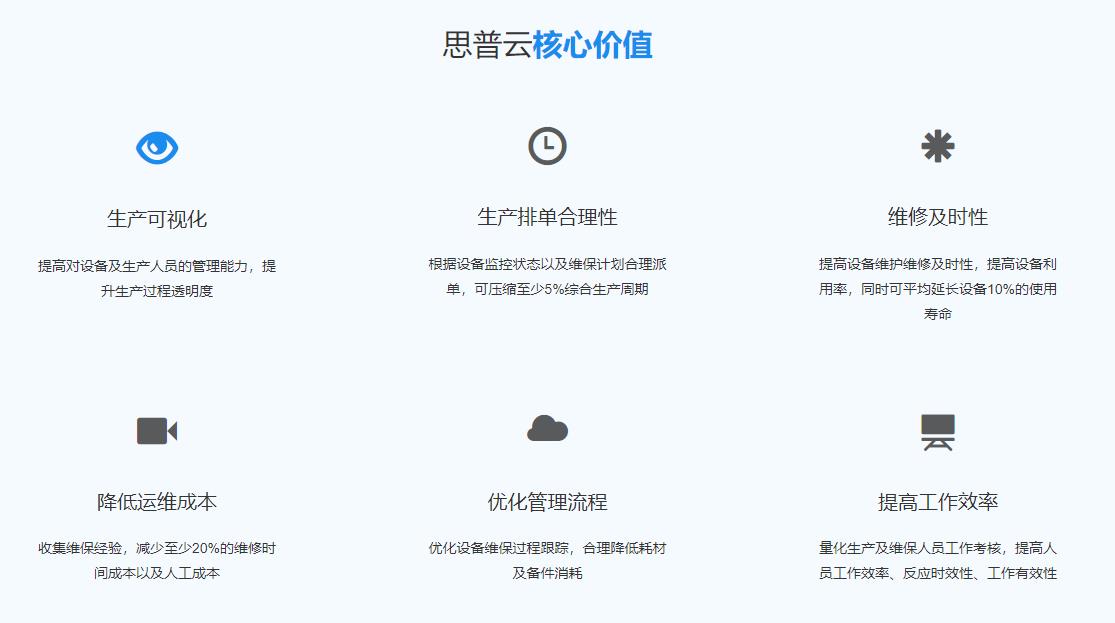Click the 提高工作效率 title
The image size is (1115, 623).
point(938,500)
